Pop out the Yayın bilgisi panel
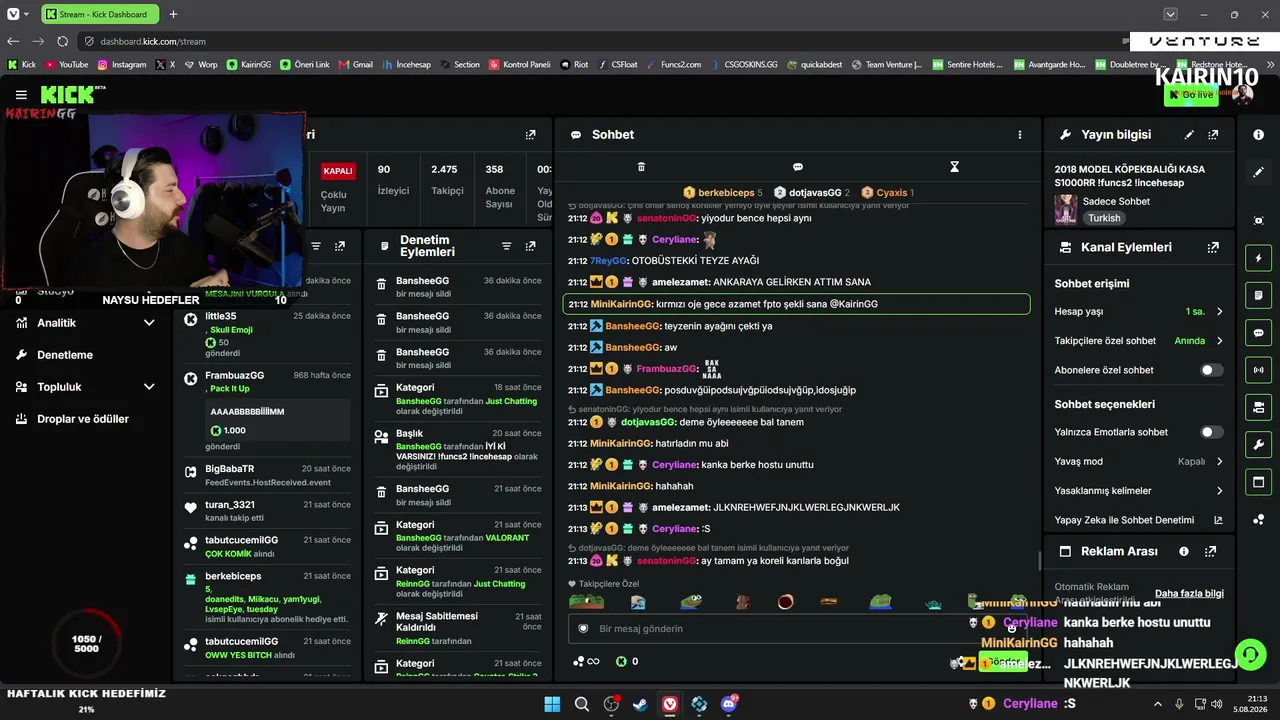 click(1213, 135)
